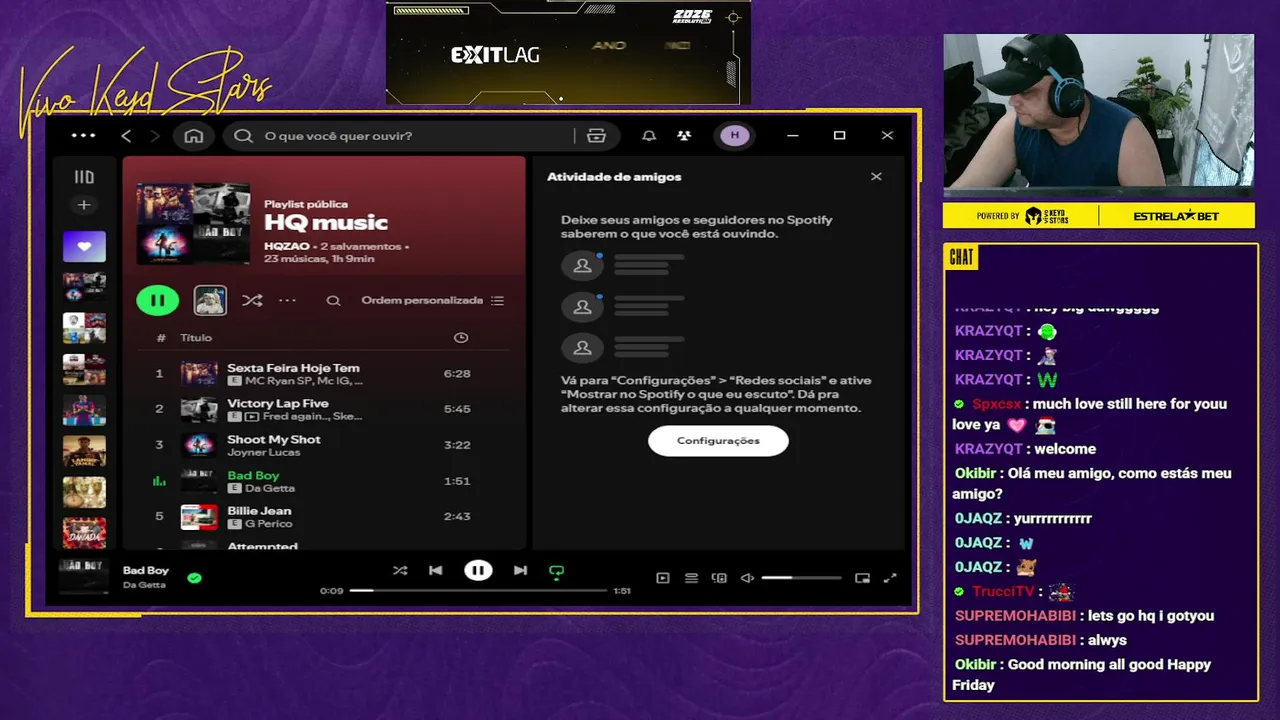1280x720 pixels.
Task: Open the Spotify three-dot main menu
Action: click(84, 135)
